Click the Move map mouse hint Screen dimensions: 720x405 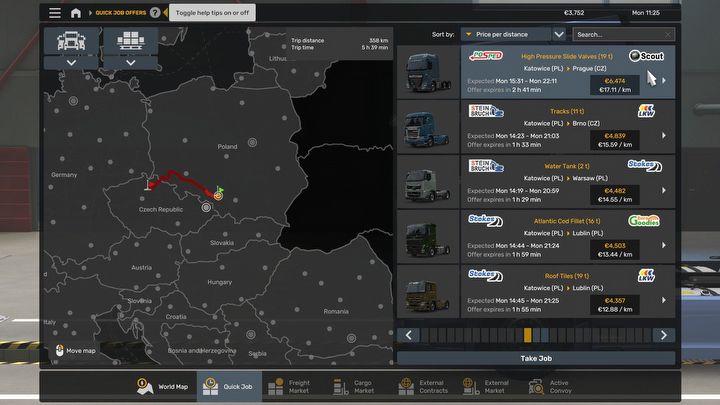coord(76,351)
